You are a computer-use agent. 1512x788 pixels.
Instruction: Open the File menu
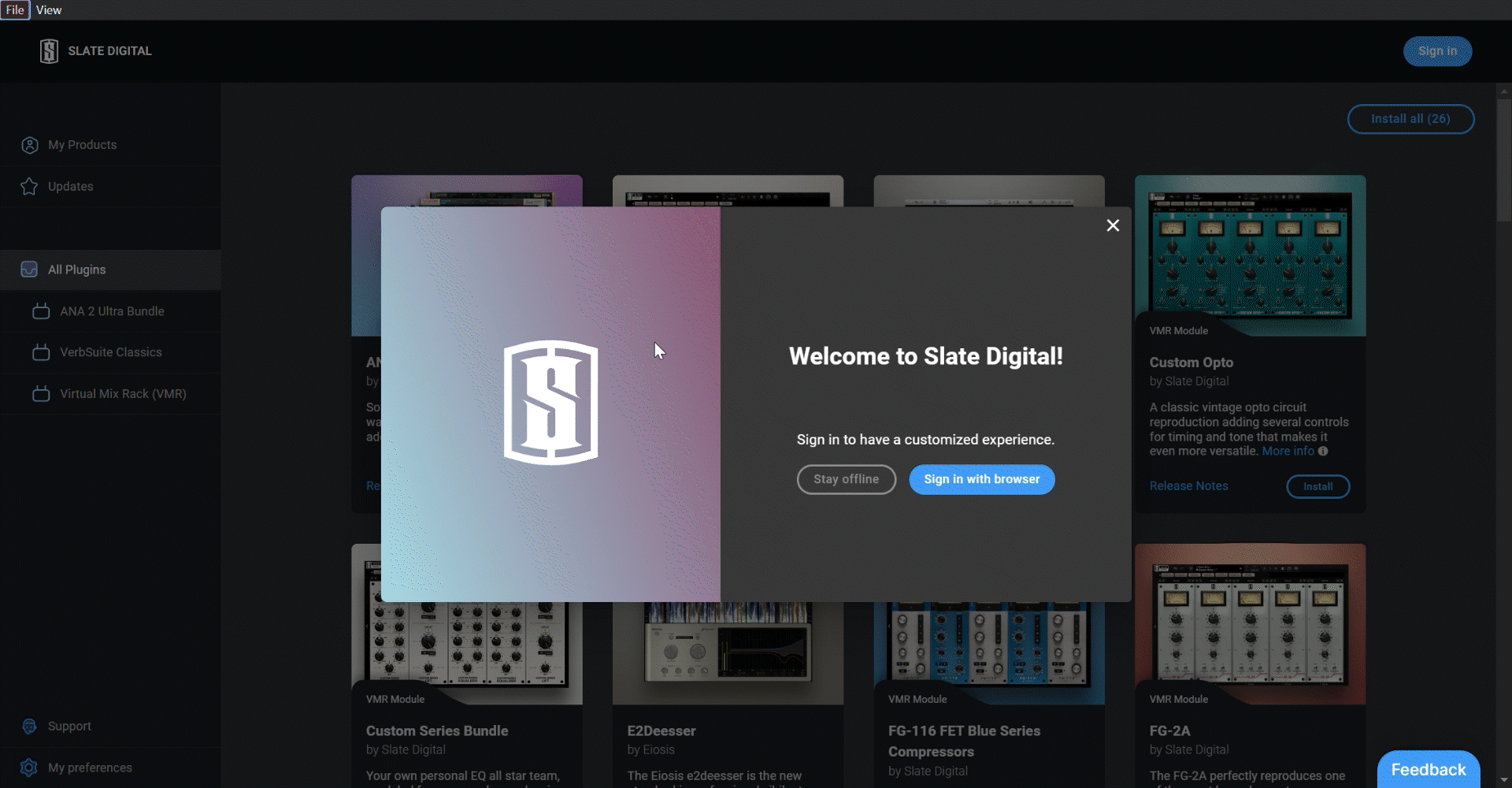(15, 9)
